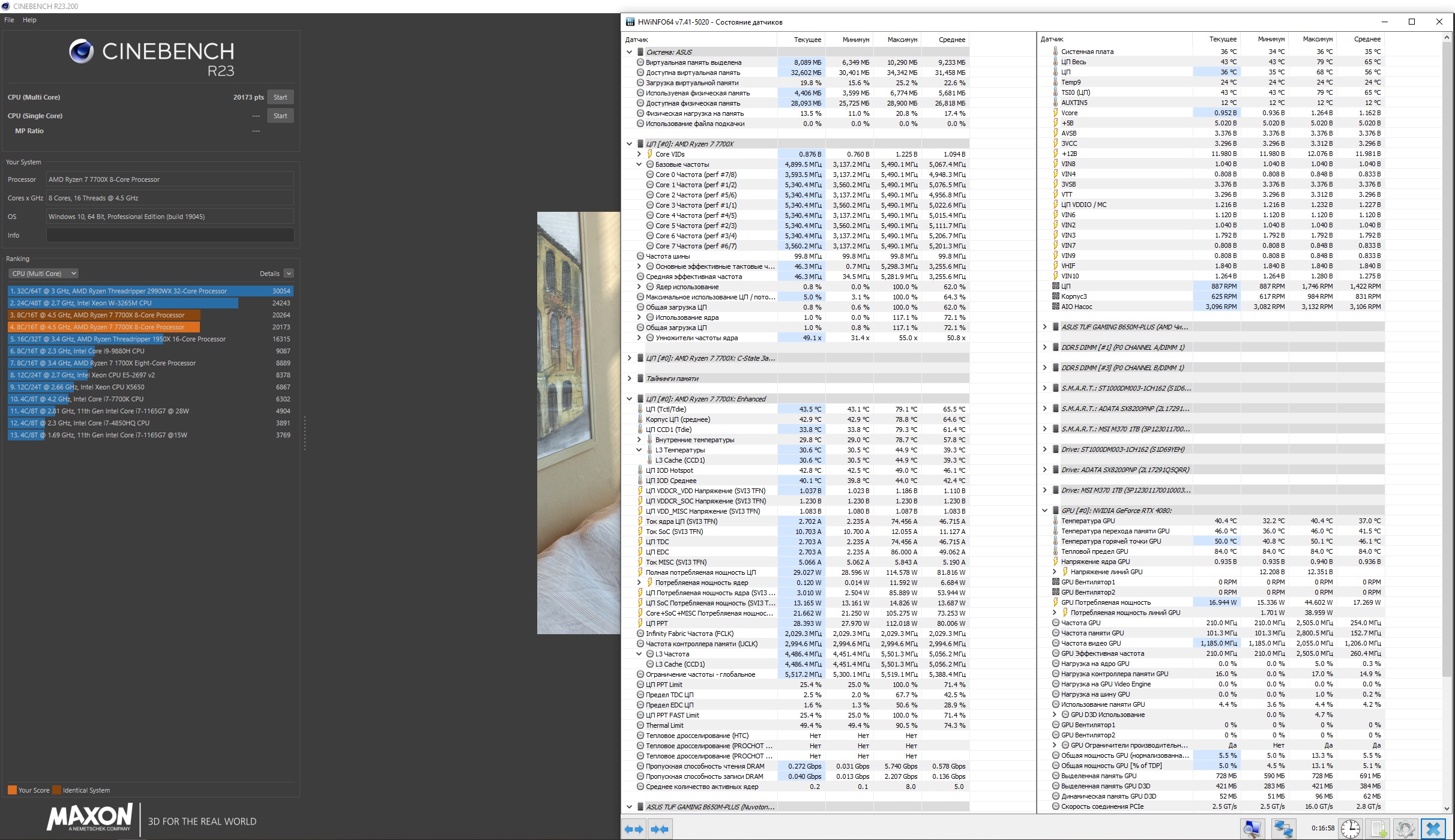The image size is (1455, 840).
Task: Click the collapse columns arrows icon
Action: (660, 829)
